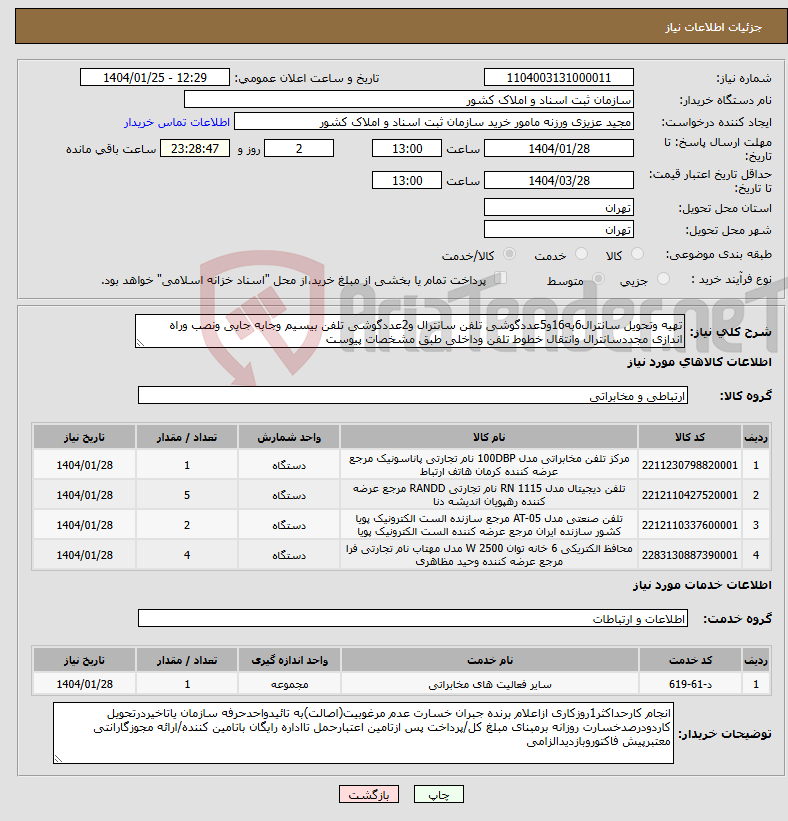Click quantity 5 in the goods table
Viewport: 788px width, 821px height.
pyautogui.click(x=187, y=495)
